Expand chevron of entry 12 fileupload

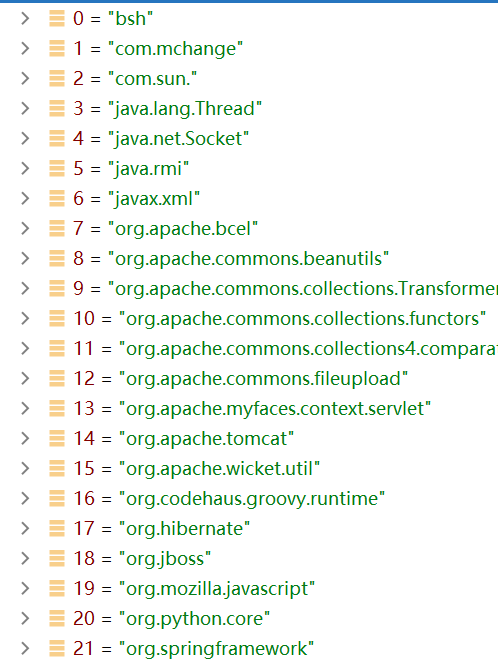click(x=25, y=379)
